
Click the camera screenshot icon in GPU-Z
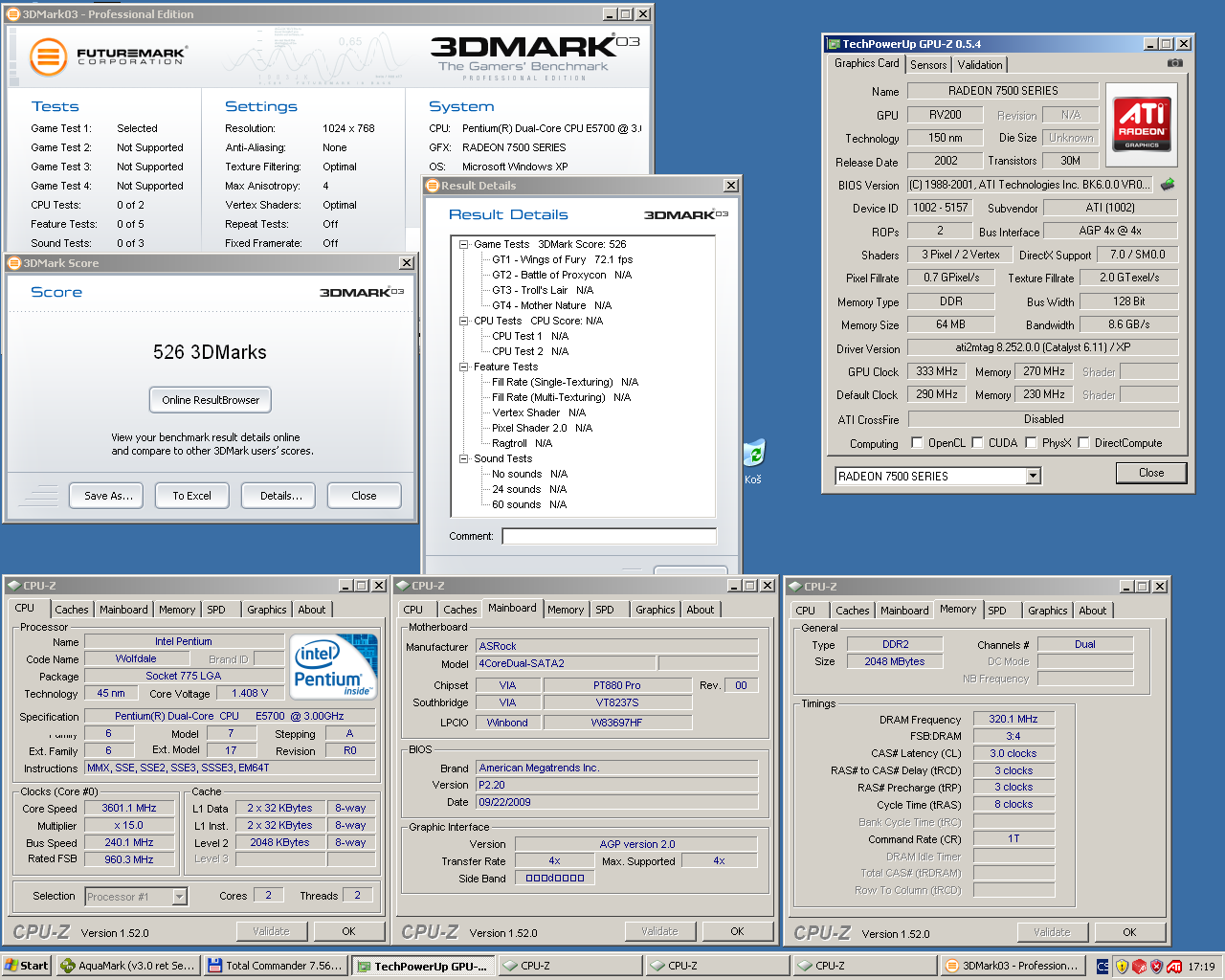pos(1175,63)
